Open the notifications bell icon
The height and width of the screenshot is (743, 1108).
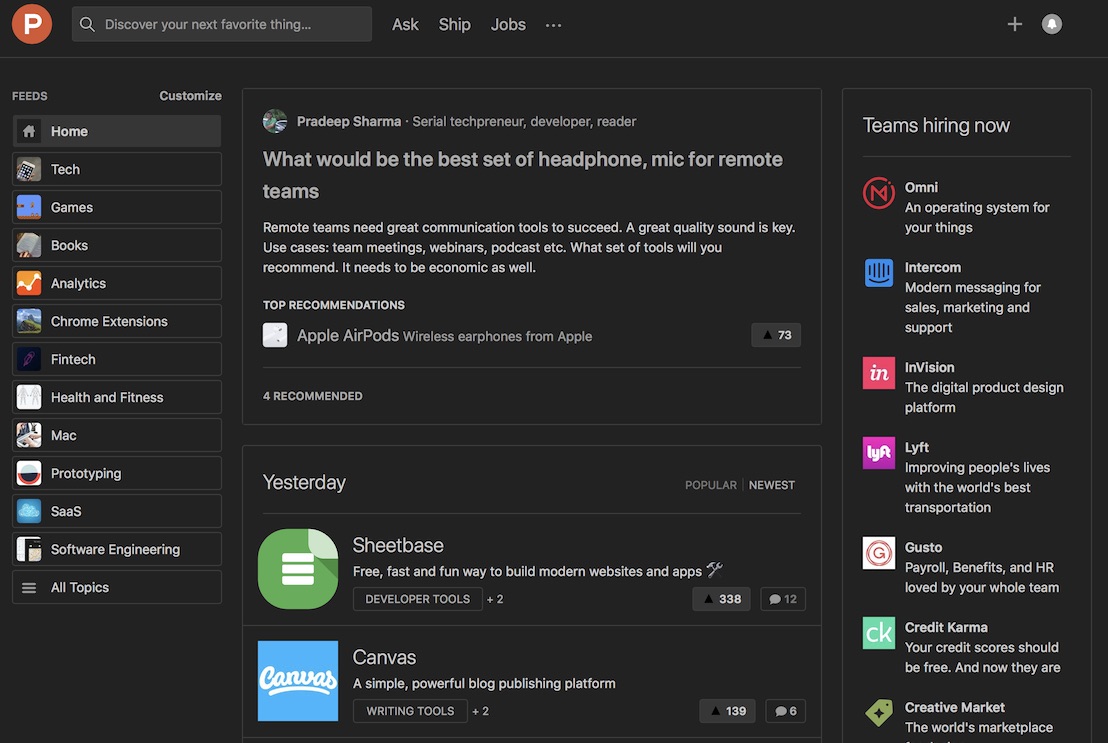[1051, 24]
